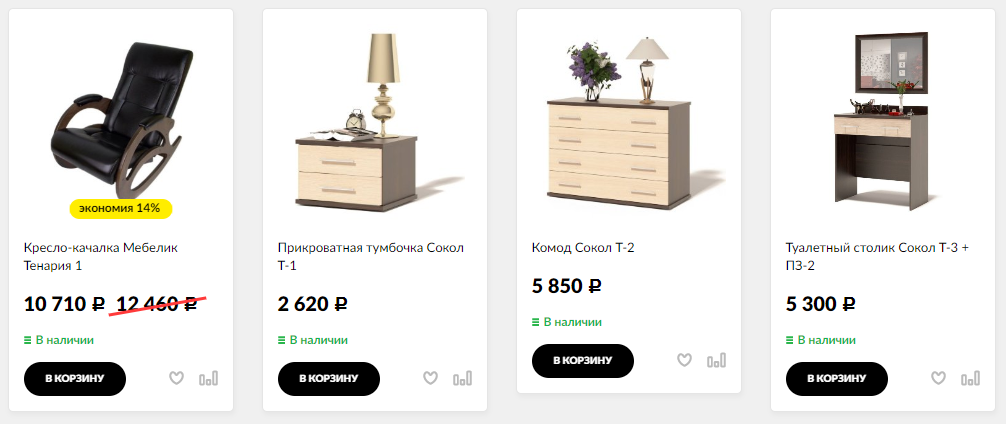Click the heart icon for Комод Сокол Т-2

coord(685,360)
